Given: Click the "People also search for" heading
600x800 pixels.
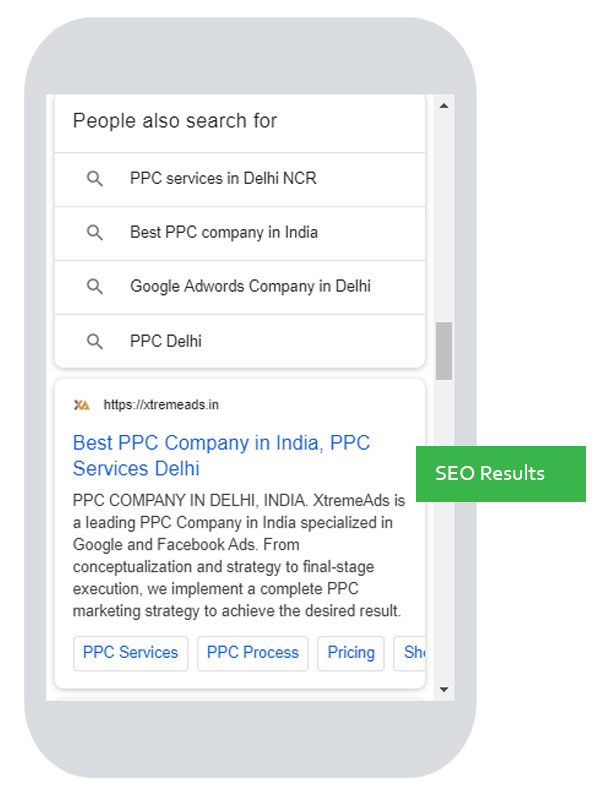Looking at the screenshot, I should pos(173,120).
